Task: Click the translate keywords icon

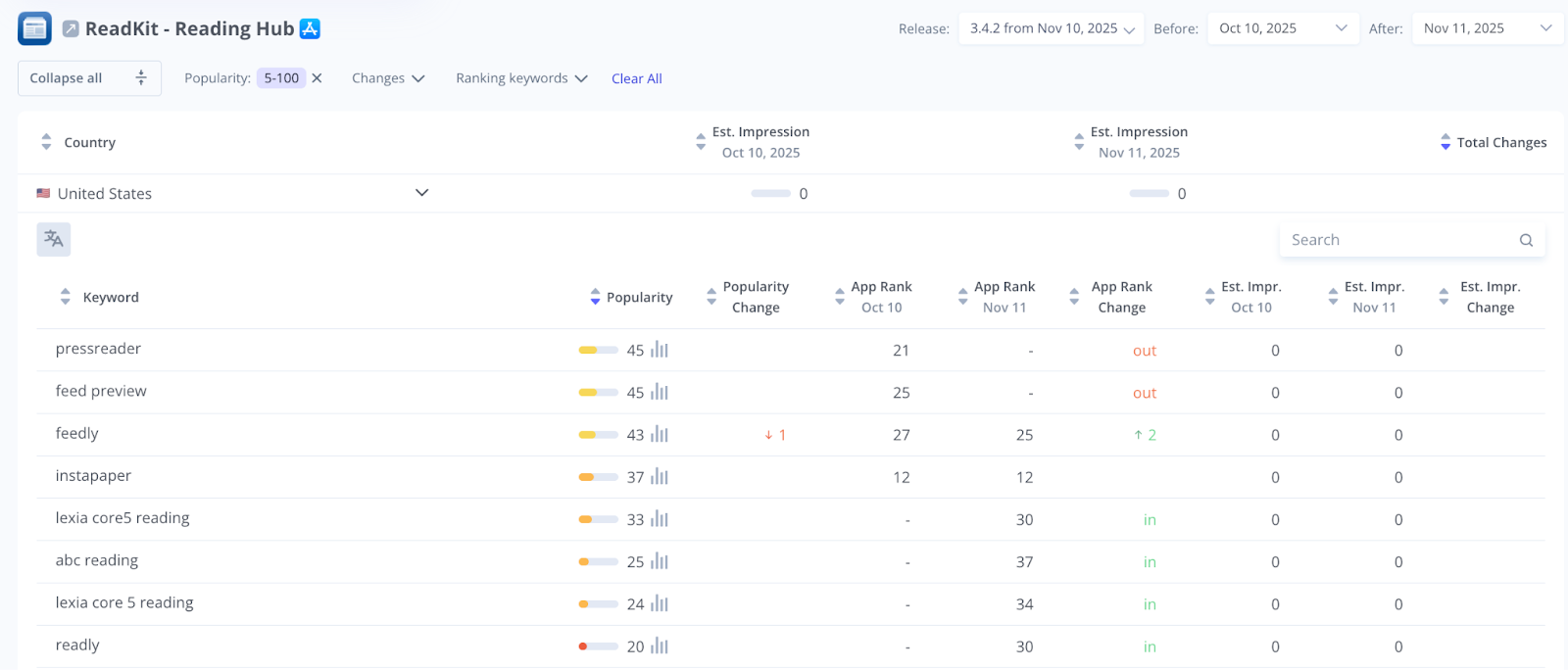Action: click(54, 240)
